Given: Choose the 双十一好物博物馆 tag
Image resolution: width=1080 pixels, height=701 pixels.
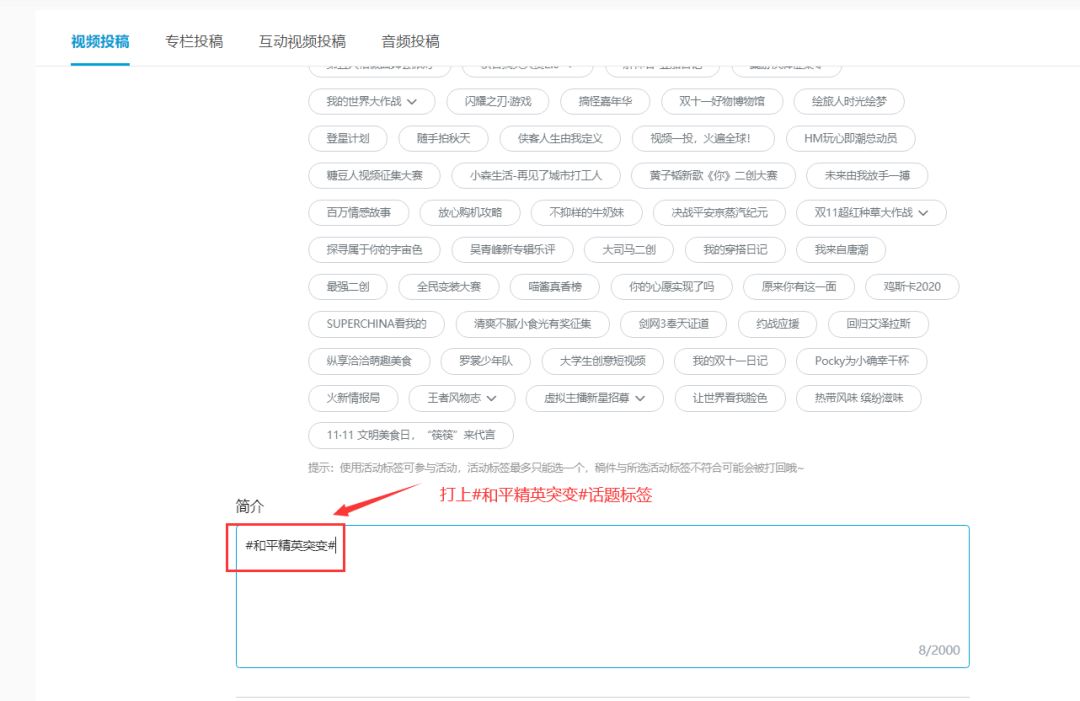Looking at the screenshot, I should pos(722,101).
